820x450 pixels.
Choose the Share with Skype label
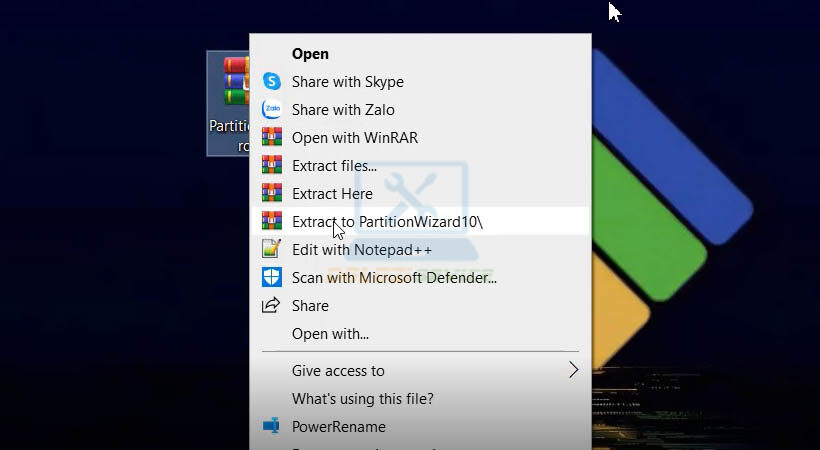[347, 81]
